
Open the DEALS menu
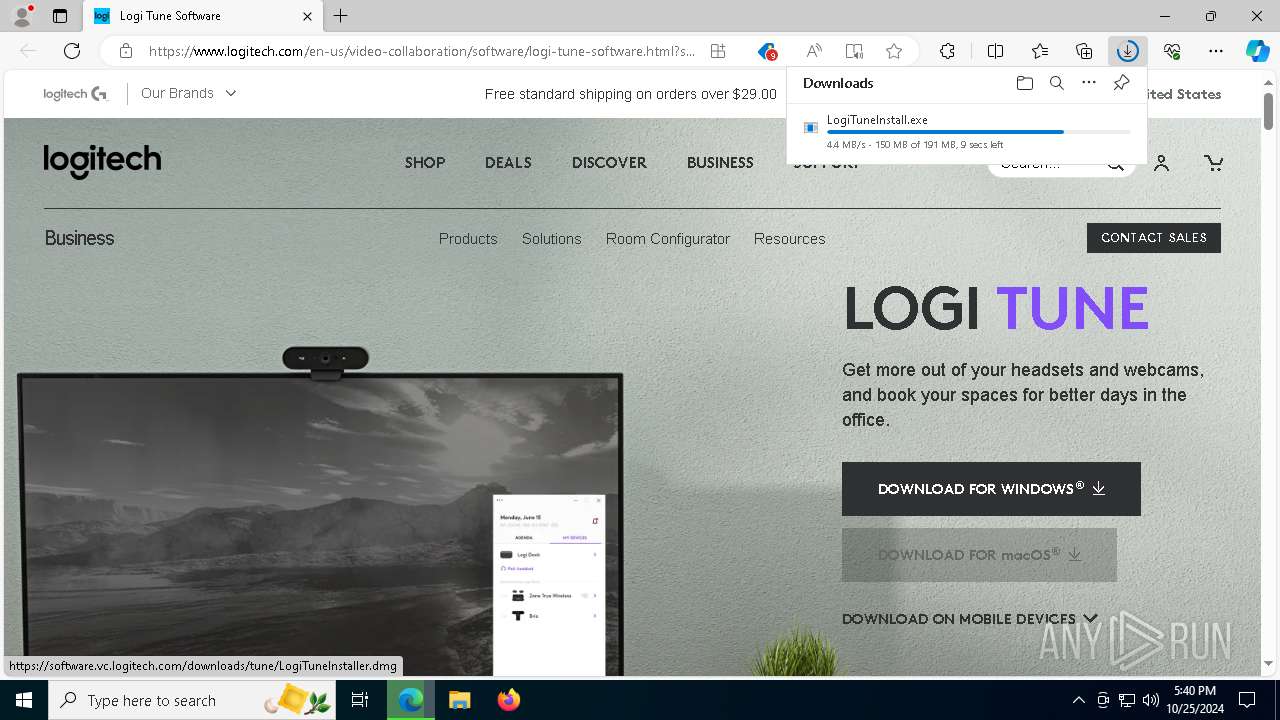[508, 162]
